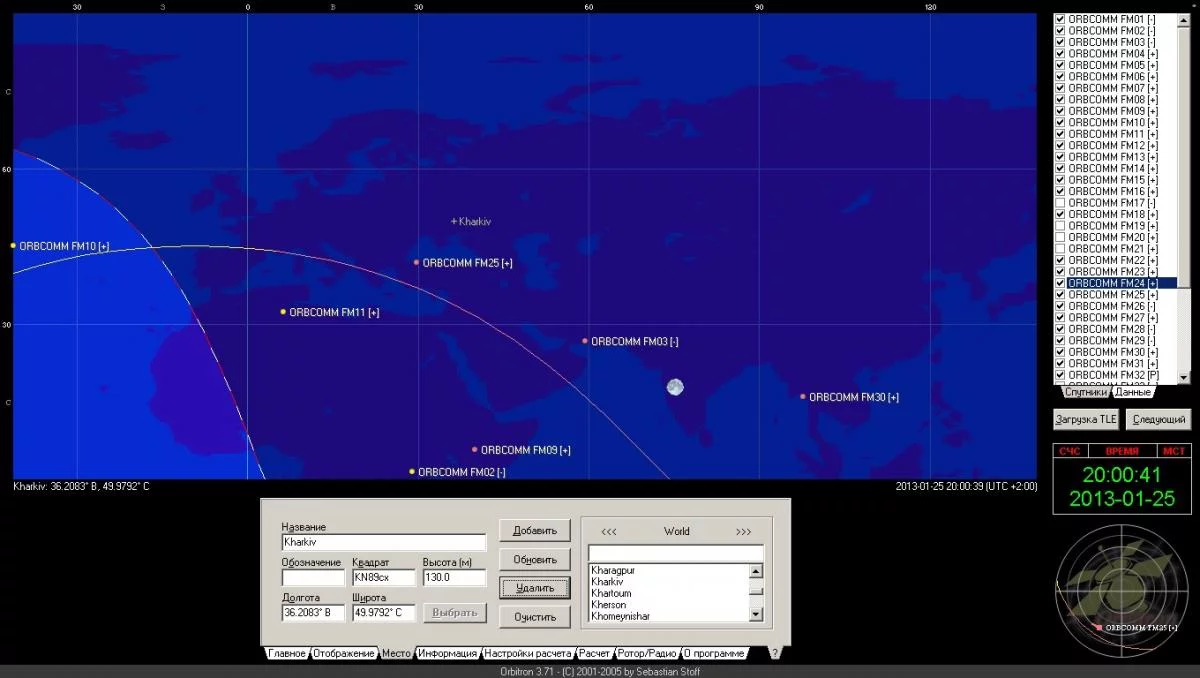This screenshot has width=1200, height=678.
Task: Click the Обновить button
Action: tap(535, 559)
